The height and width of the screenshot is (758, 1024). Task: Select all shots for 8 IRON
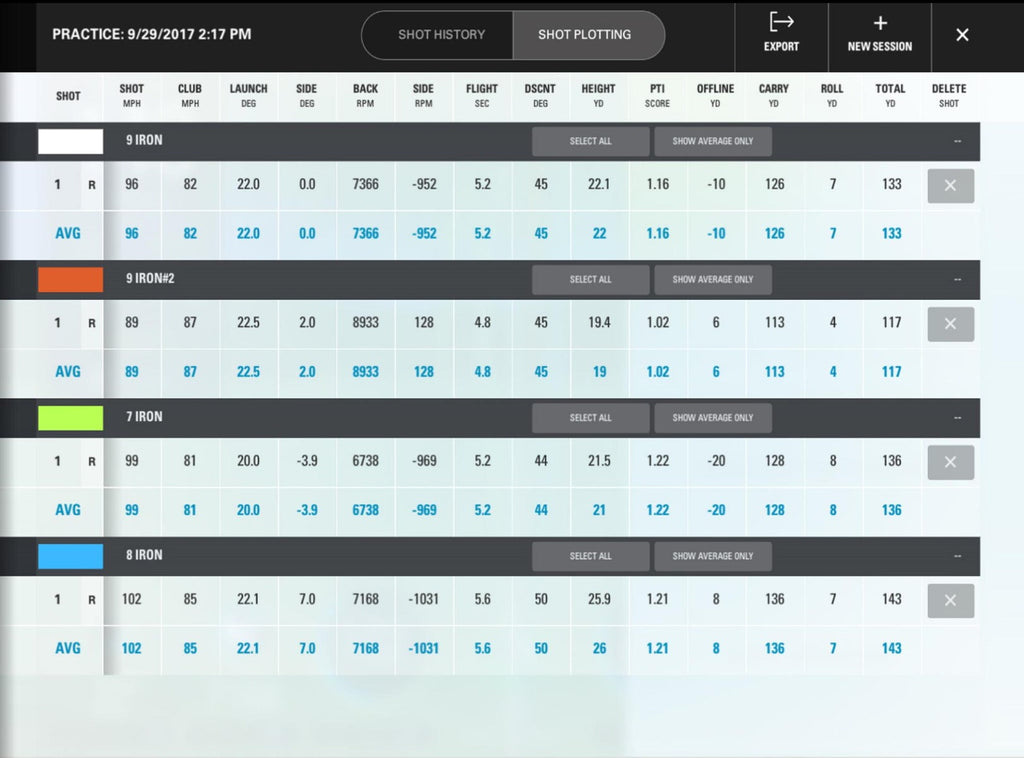point(590,556)
